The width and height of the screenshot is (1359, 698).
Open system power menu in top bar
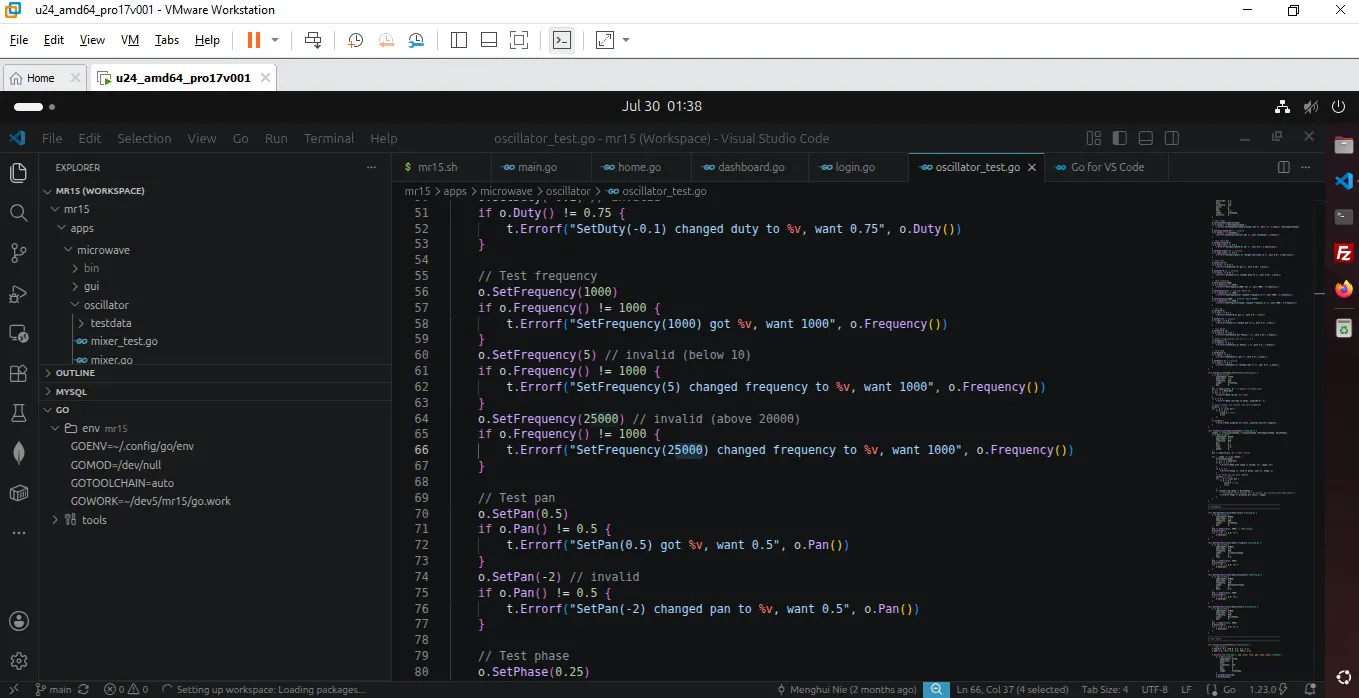click(x=1339, y=106)
